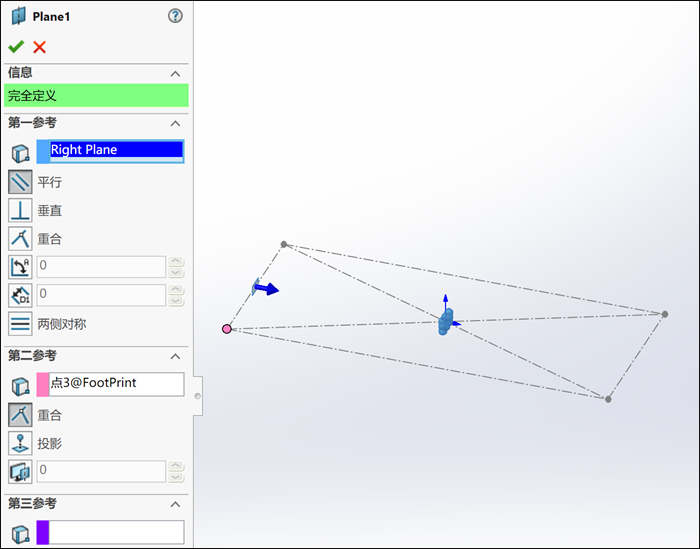This screenshot has width=700, height=549.
Task: Toggle 两侧对称 mid plane option
Action: coord(20,324)
